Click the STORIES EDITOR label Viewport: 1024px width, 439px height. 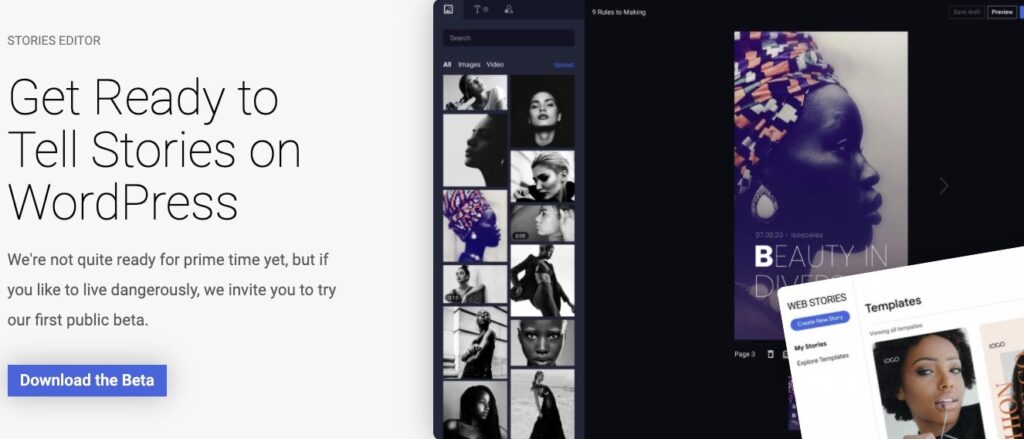click(x=54, y=41)
